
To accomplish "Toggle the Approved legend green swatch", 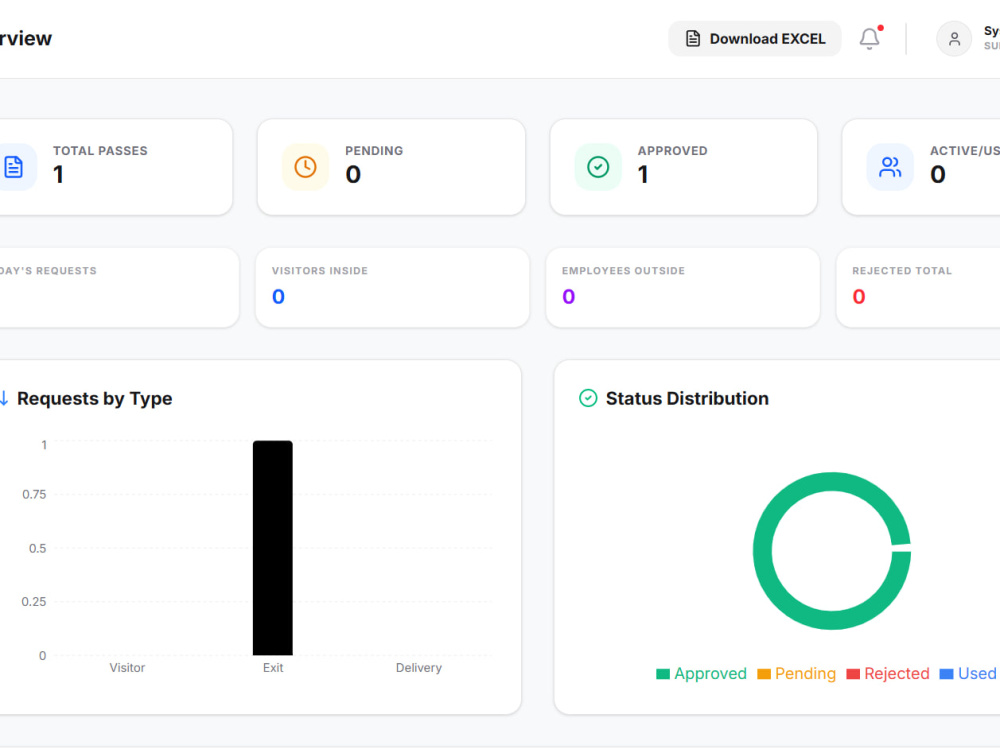I will 663,674.
